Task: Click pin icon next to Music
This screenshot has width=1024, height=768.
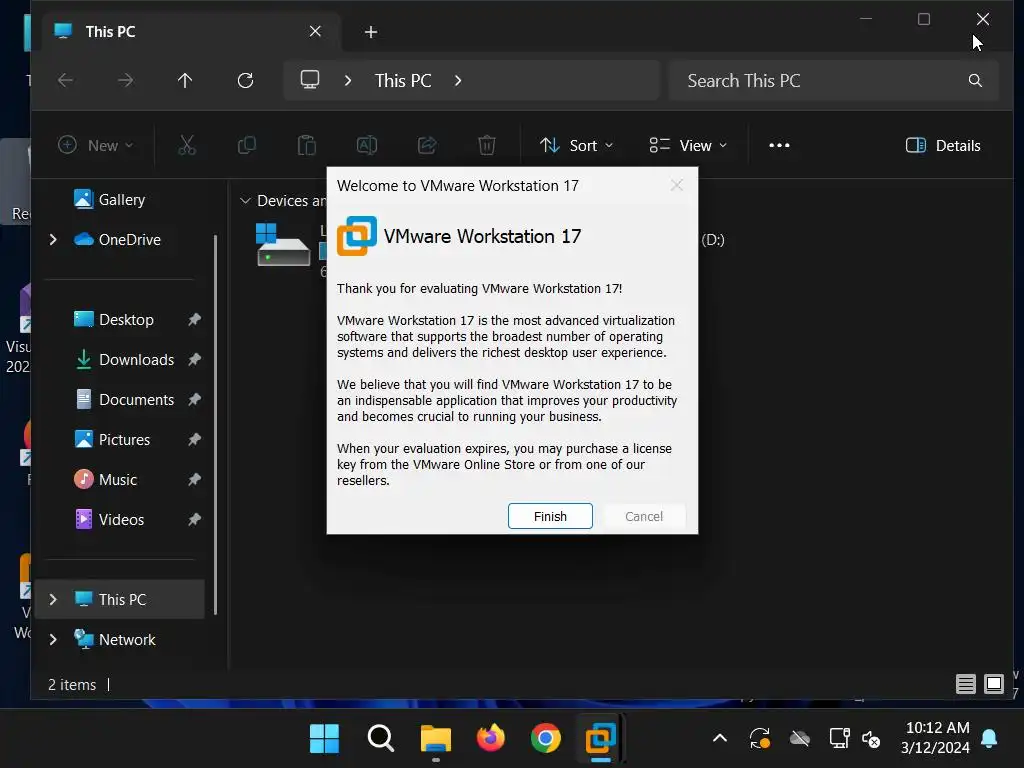Action: click(x=194, y=479)
